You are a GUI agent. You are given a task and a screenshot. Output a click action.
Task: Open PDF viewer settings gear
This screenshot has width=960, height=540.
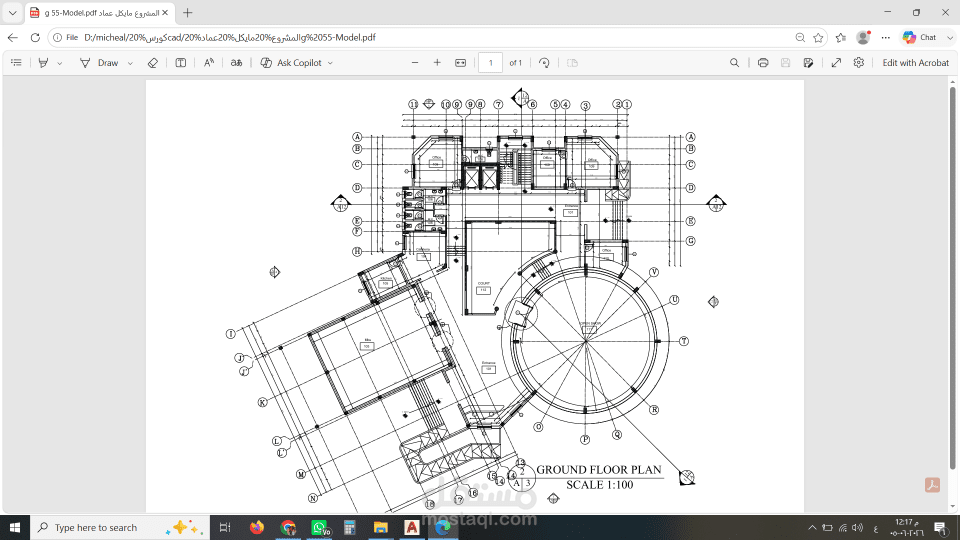click(859, 62)
